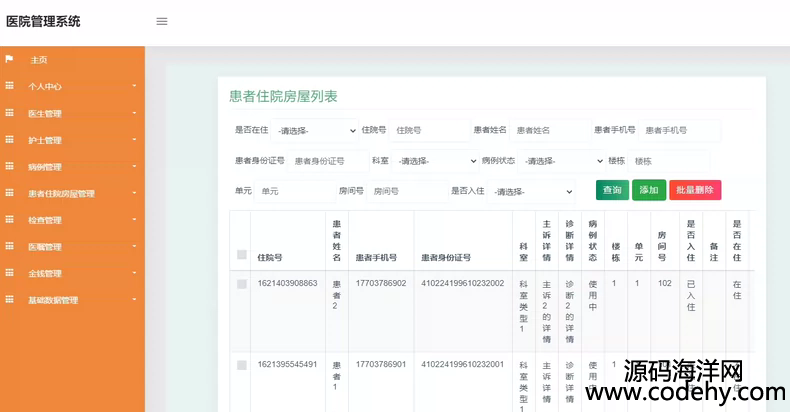The width and height of the screenshot is (790, 412).
Task: Toggle the select-all checkbox in table header
Action: click(241, 254)
